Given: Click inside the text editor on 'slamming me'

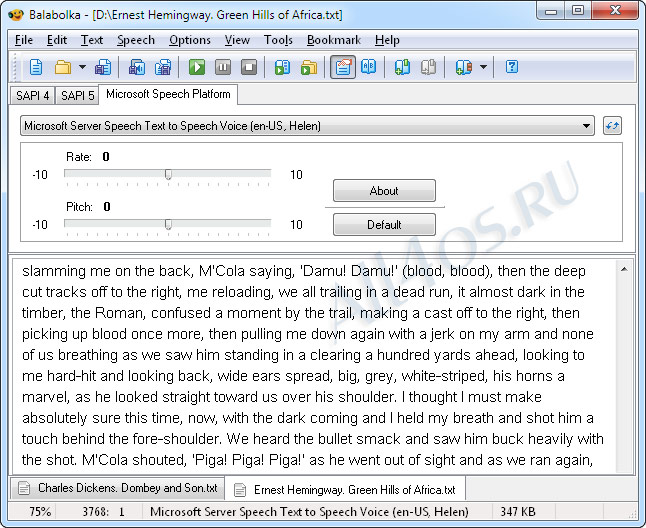Looking at the screenshot, I should click(x=66, y=271).
